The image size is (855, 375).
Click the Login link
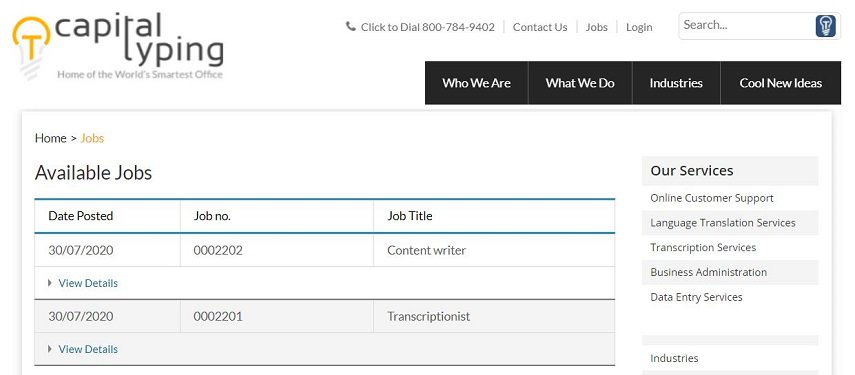click(639, 27)
